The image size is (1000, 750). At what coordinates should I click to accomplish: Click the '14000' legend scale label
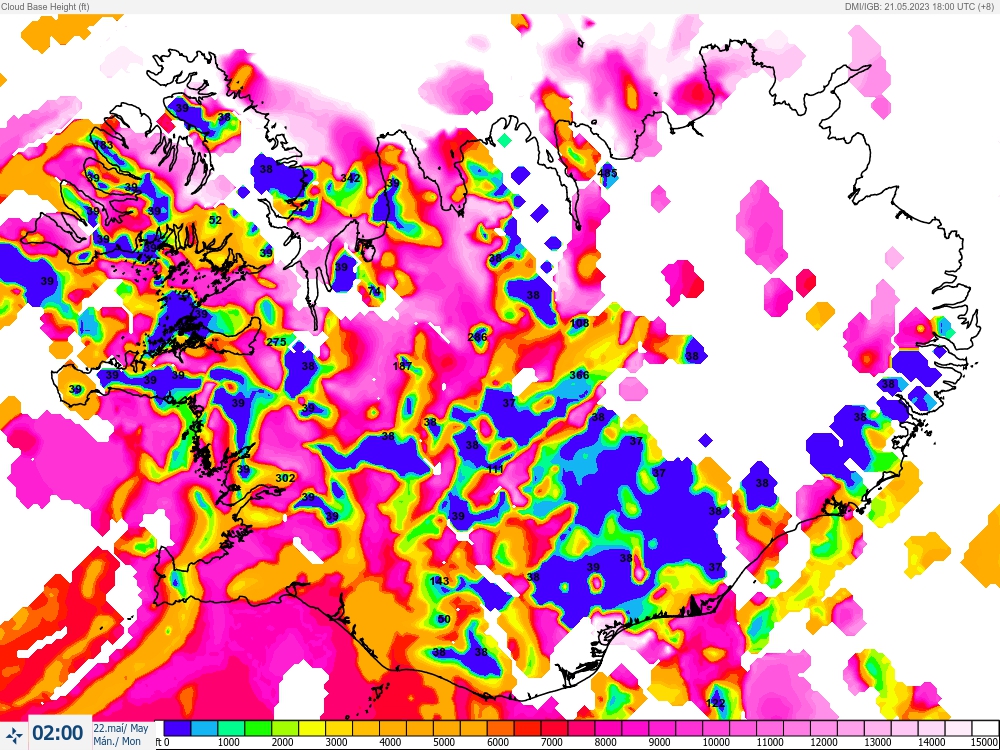tap(932, 742)
